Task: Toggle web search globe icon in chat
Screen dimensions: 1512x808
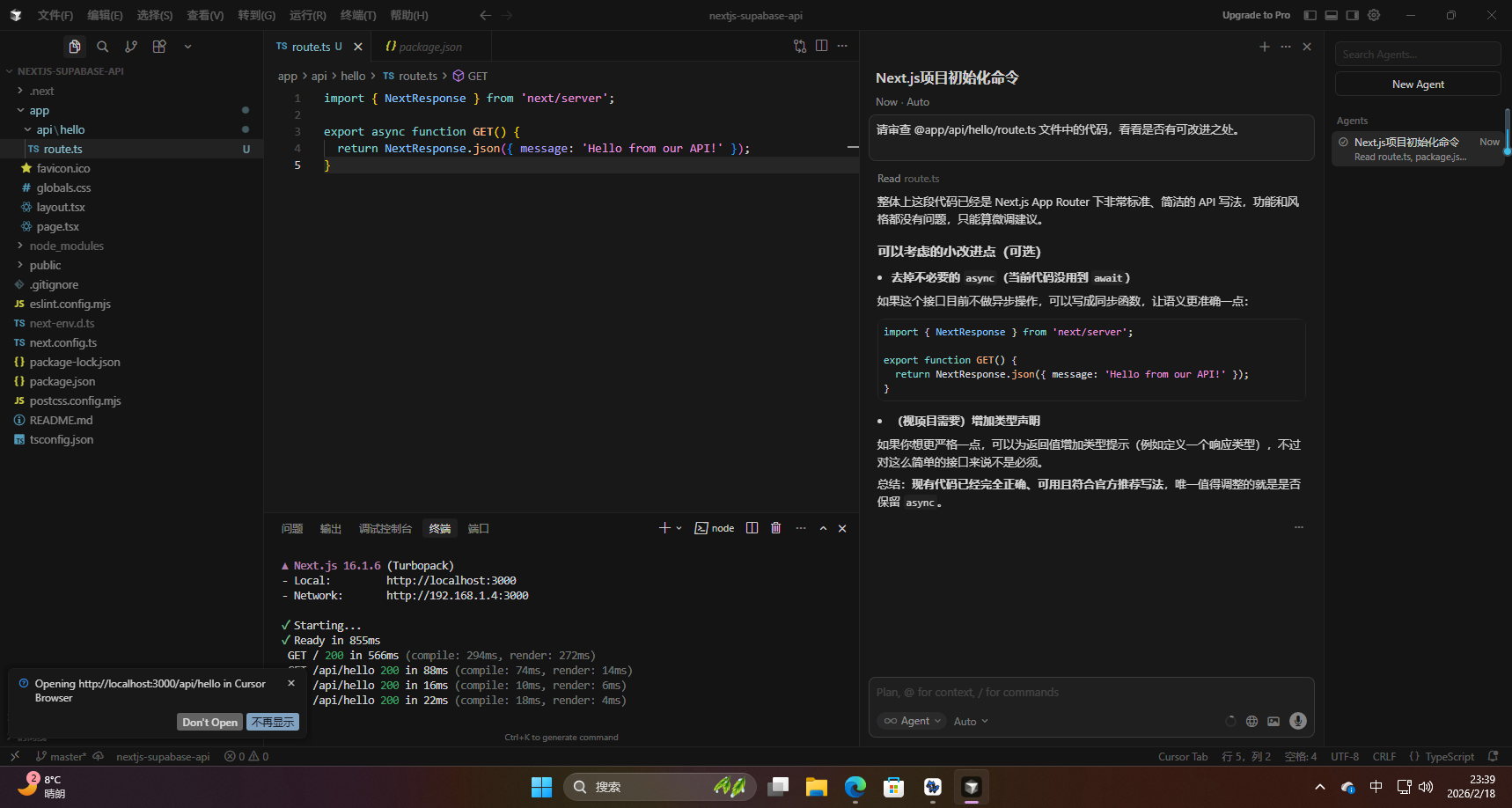Action: coord(1251,721)
